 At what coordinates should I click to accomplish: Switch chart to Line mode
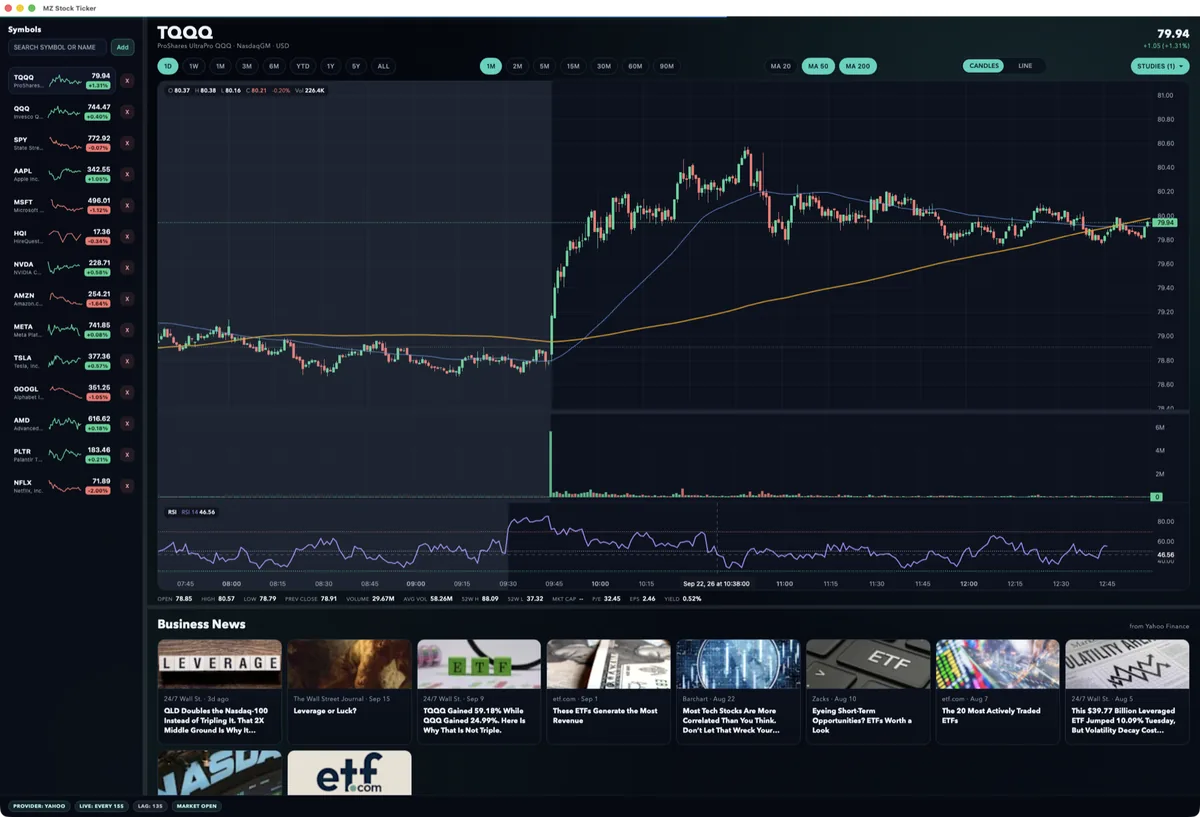[x=1025, y=66]
